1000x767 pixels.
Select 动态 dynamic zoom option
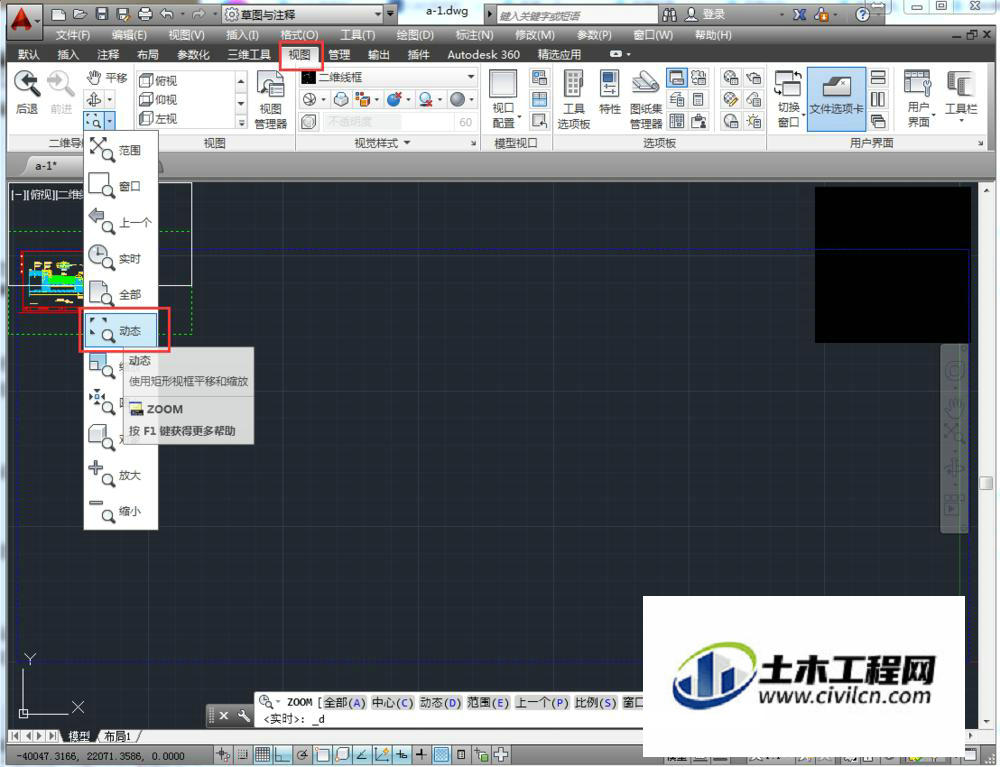click(x=121, y=330)
